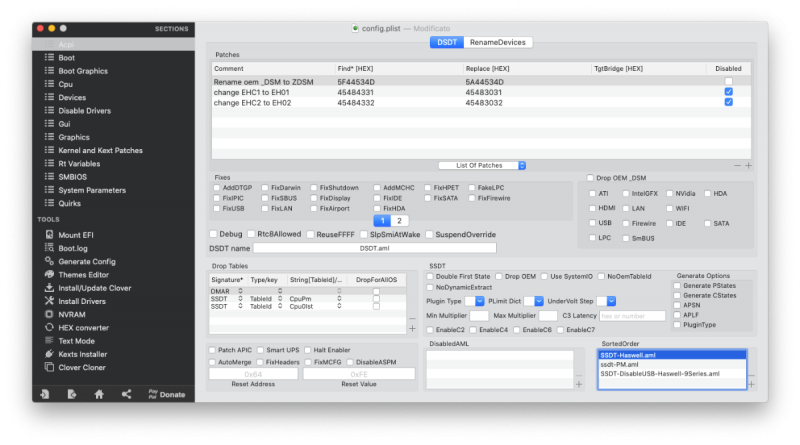Click the home icon in bottom toolbar
Viewport: 800px width, 445px height.
tap(99, 394)
